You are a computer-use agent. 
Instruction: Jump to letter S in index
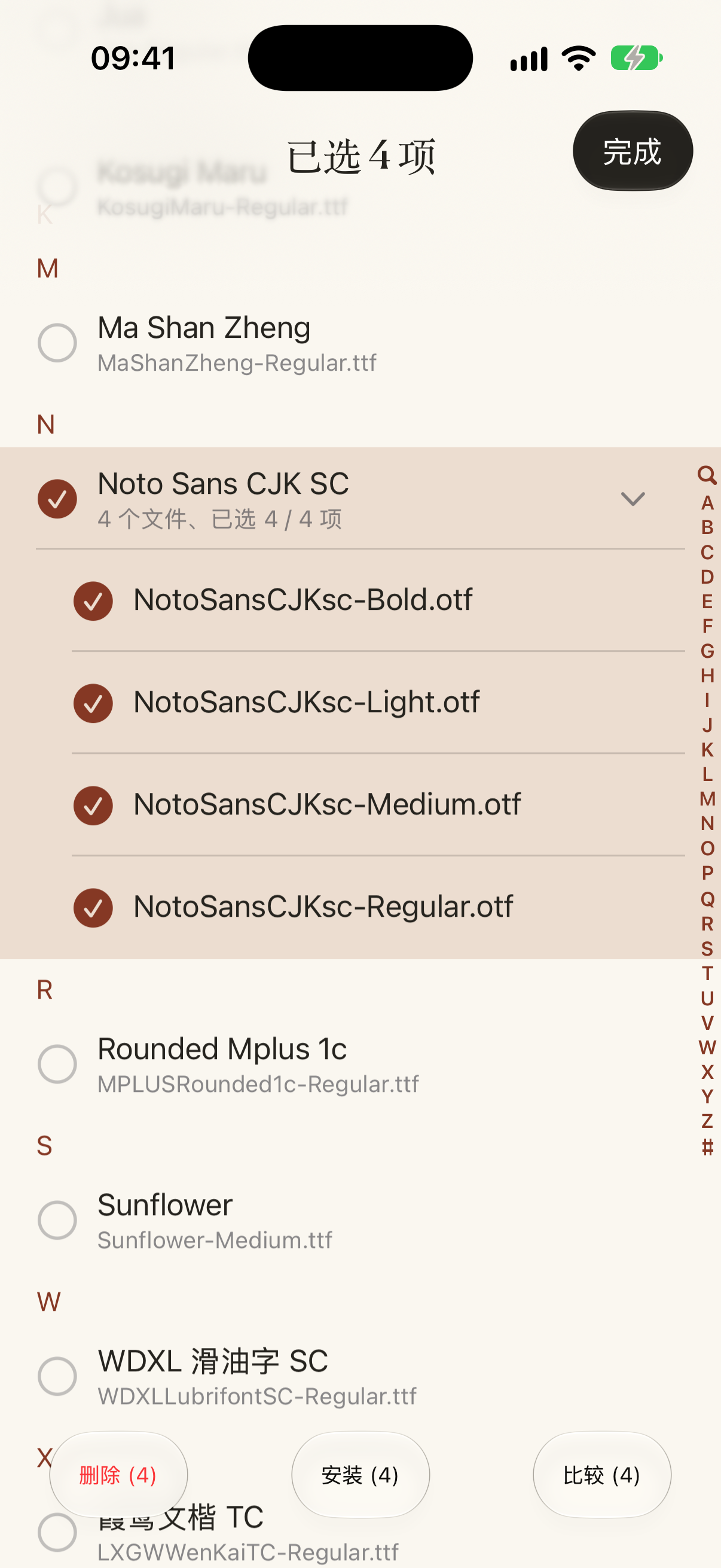pyautogui.click(x=707, y=948)
